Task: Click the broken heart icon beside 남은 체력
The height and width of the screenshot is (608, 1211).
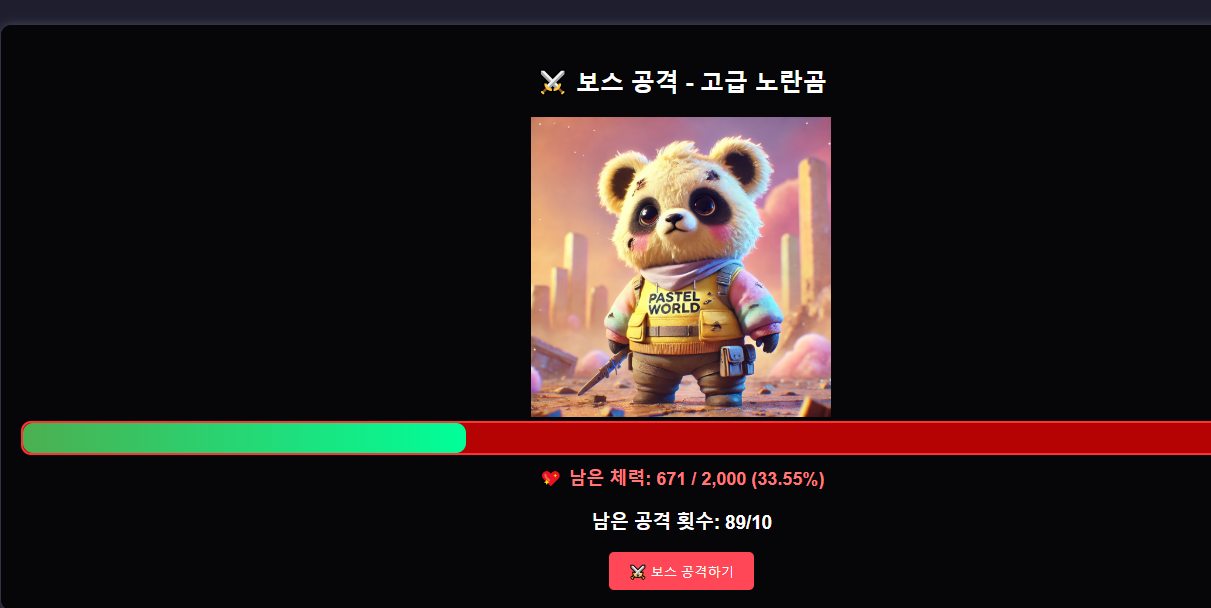Action: [x=550, y=479]
